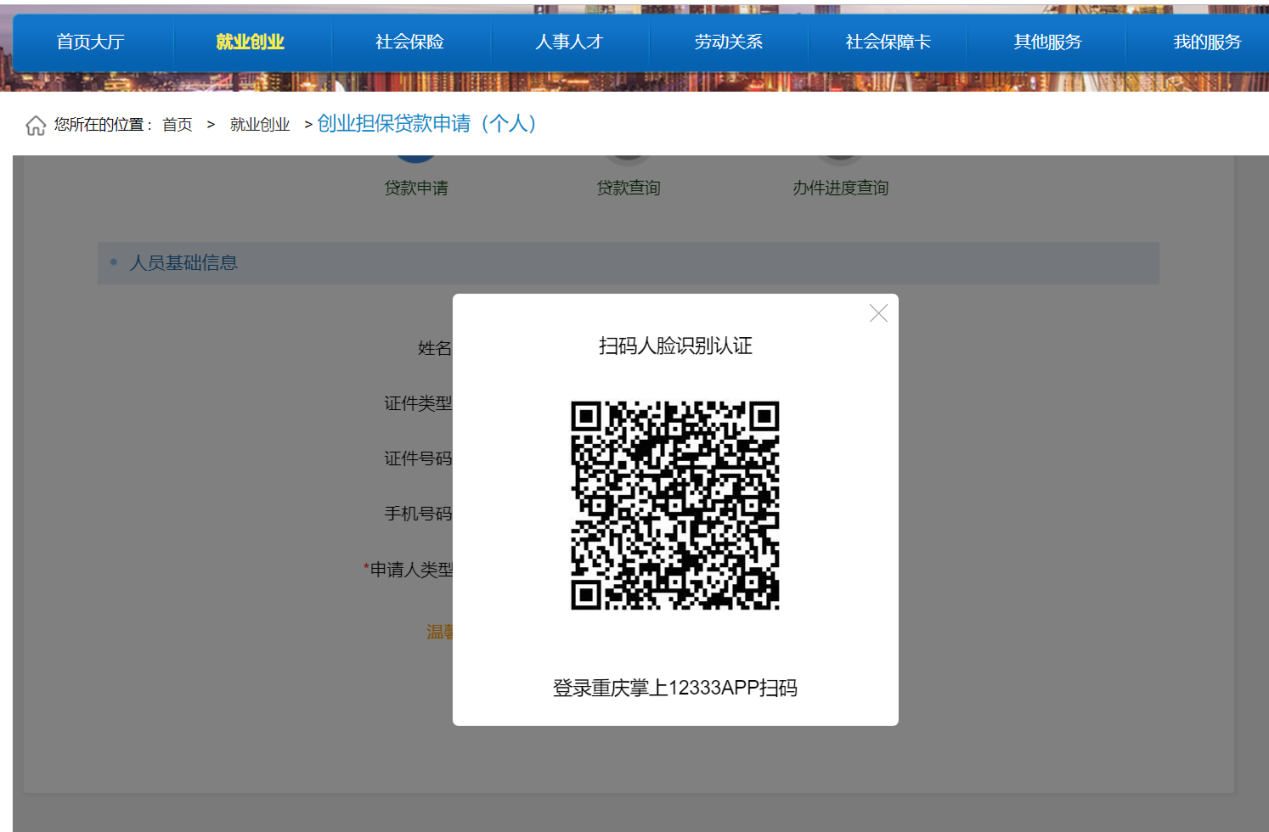Open the 社会保险 menu
Viewport: 1269px width, 832px height.
pyautogui.click(x=410, y=42)
